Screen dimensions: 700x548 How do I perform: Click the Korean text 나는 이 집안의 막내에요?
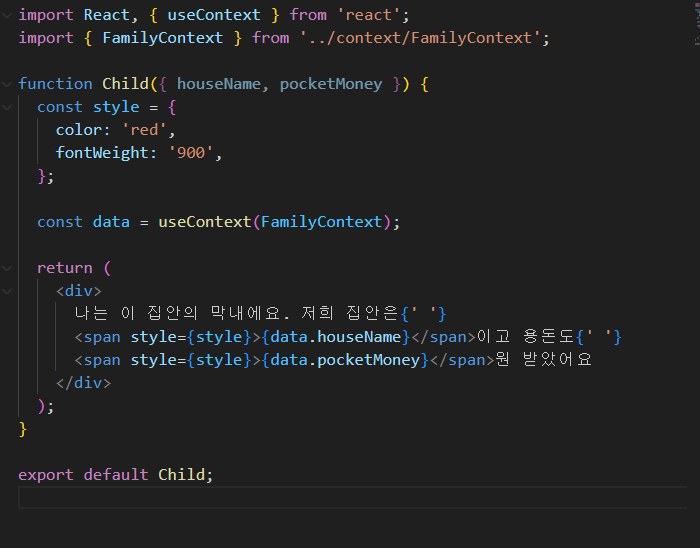pyautogui.click(x=182, y=313)
